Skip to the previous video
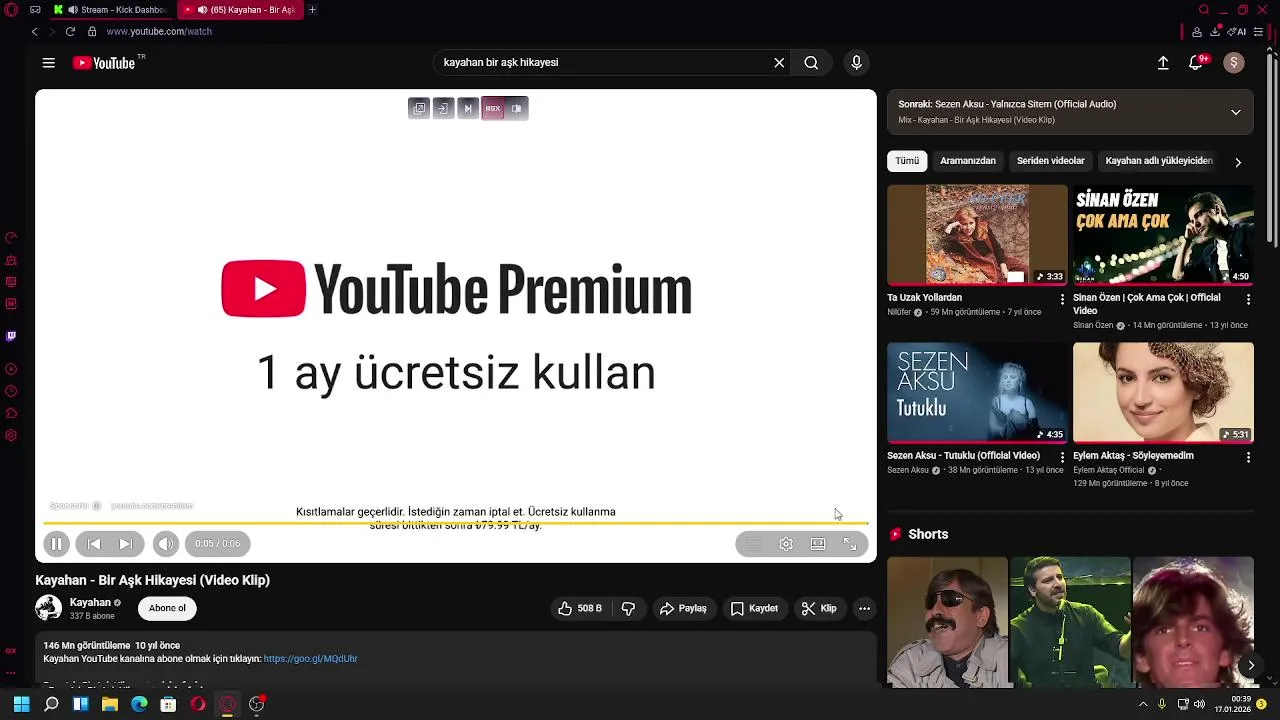 [x=94, y=544]
